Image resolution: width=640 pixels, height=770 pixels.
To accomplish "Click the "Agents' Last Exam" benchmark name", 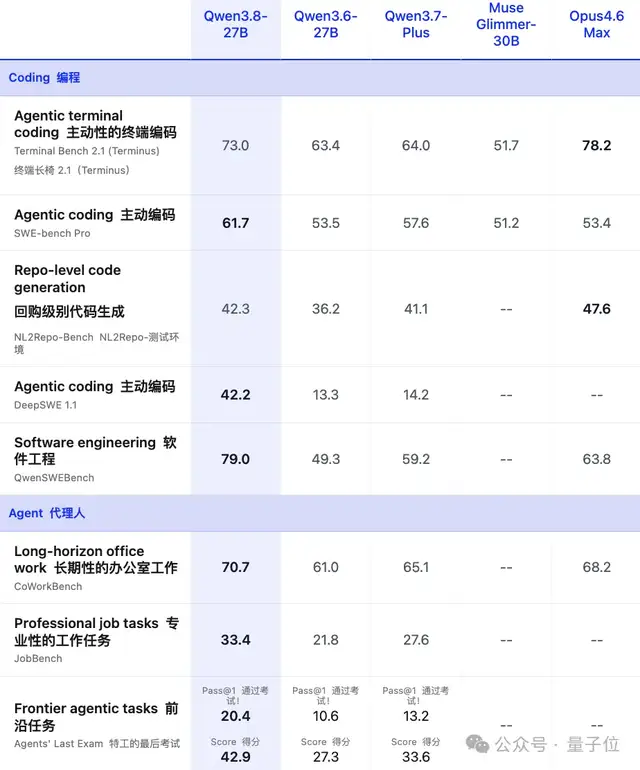I will pyautogui.click(x=58, y=744).
